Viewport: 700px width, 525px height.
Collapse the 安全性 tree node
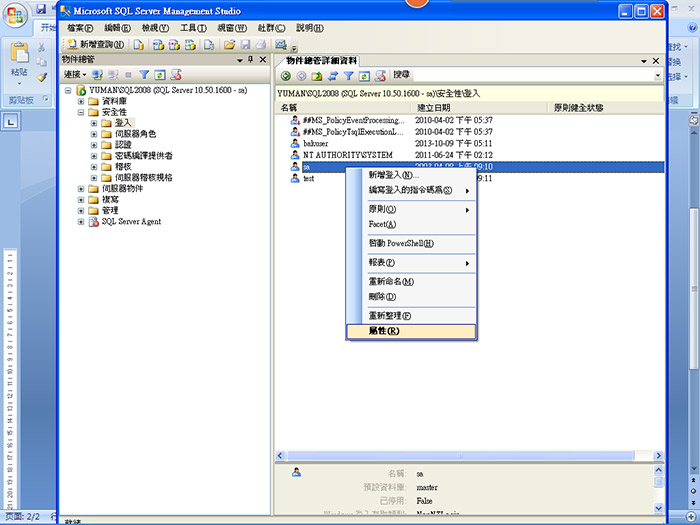click(x=81, y=112)
